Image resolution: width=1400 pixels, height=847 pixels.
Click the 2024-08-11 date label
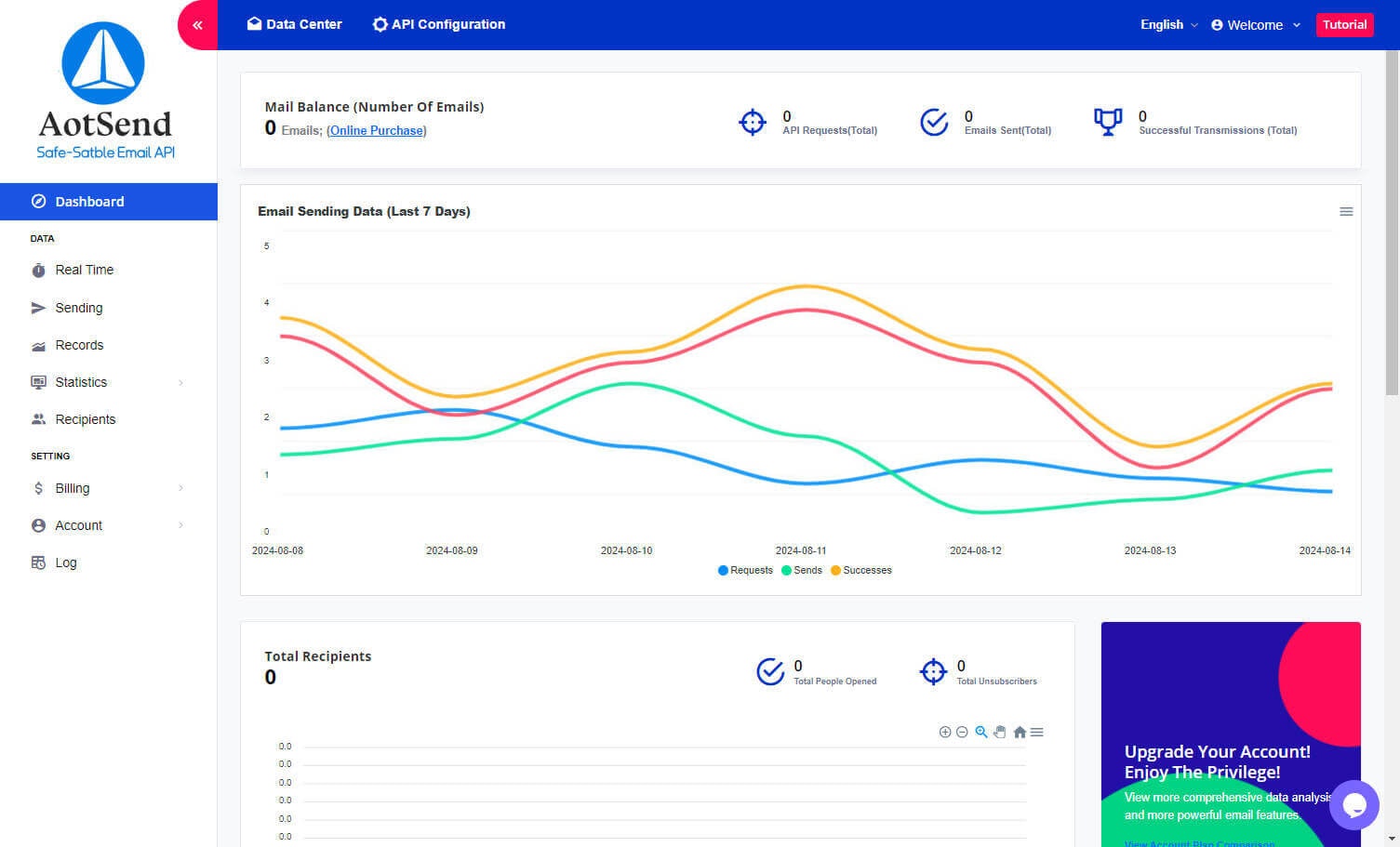[801, 550]
